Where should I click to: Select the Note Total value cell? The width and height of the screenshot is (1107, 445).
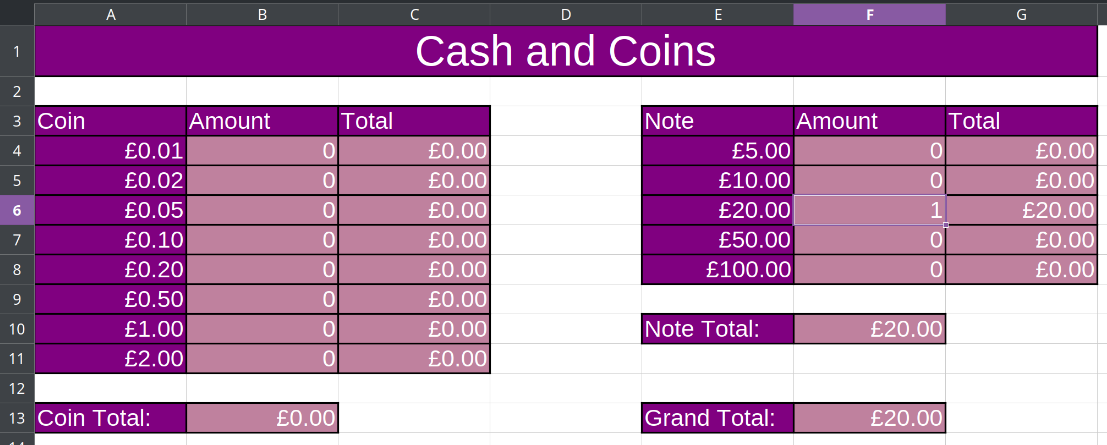pyautogui.click(x=869, y=329)
